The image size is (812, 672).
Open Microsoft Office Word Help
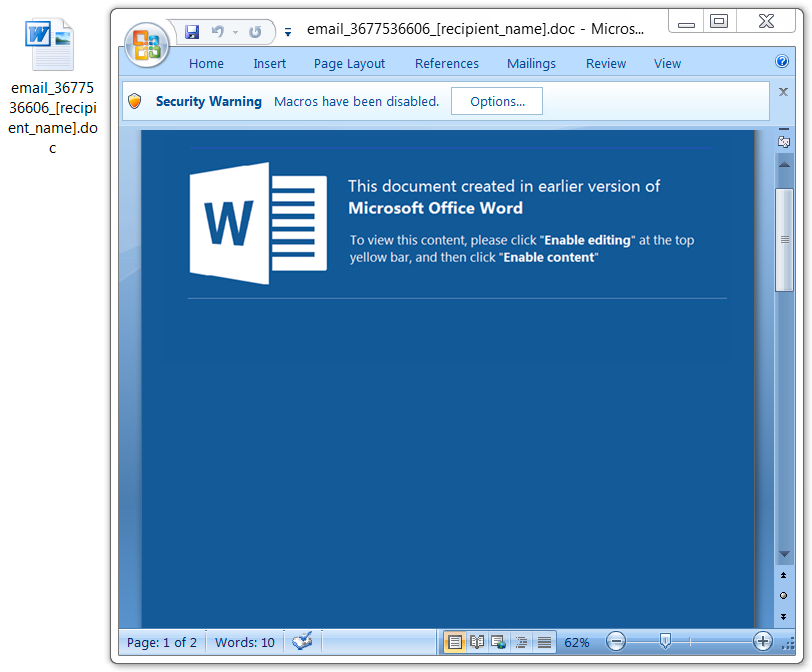coord(781,62)
